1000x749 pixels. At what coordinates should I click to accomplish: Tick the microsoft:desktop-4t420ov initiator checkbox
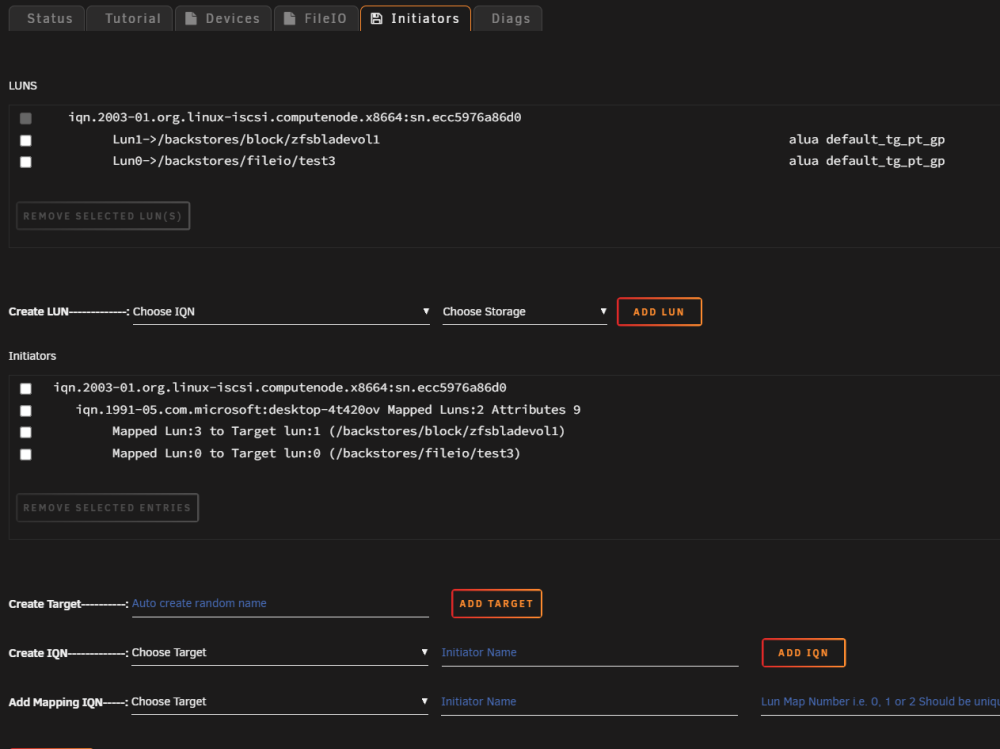tap(26, 411)
